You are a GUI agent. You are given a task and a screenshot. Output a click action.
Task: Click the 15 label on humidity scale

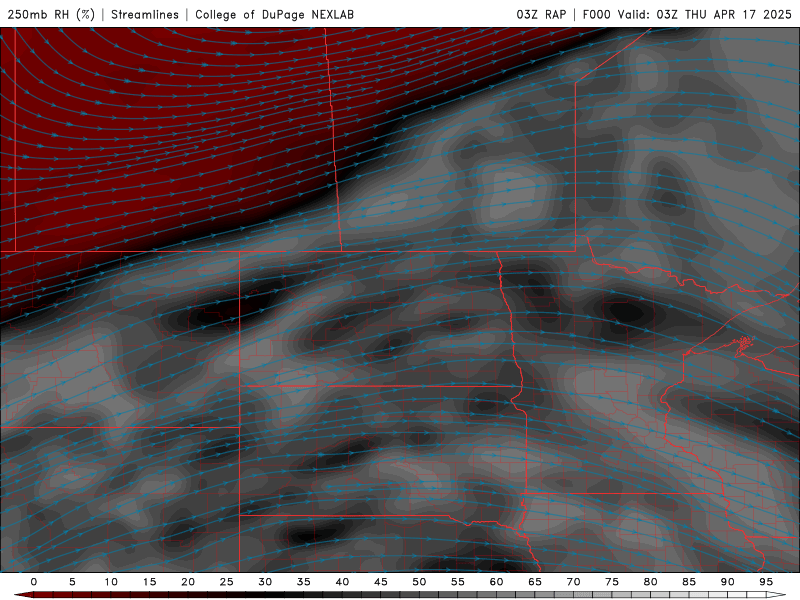click(x=149, y=582)
